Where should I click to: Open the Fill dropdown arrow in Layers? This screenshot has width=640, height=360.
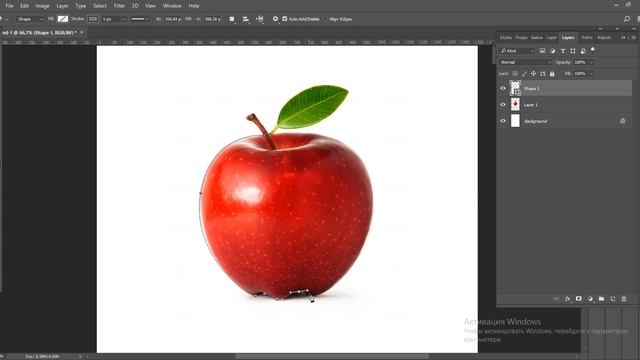[591, 74]
